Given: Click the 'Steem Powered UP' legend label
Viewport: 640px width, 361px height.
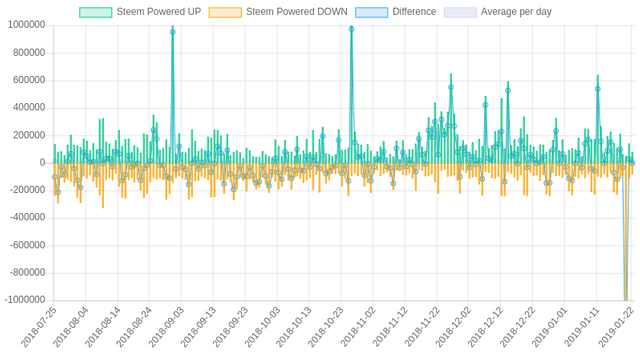Looking at the screenshot, I should 159,12.
